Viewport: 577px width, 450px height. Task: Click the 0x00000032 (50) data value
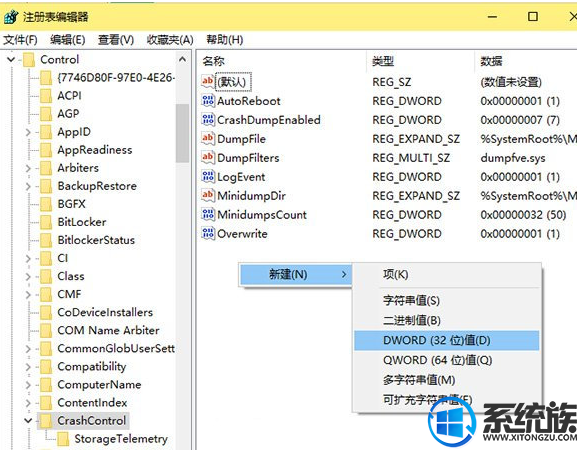[x=523, y=215]
